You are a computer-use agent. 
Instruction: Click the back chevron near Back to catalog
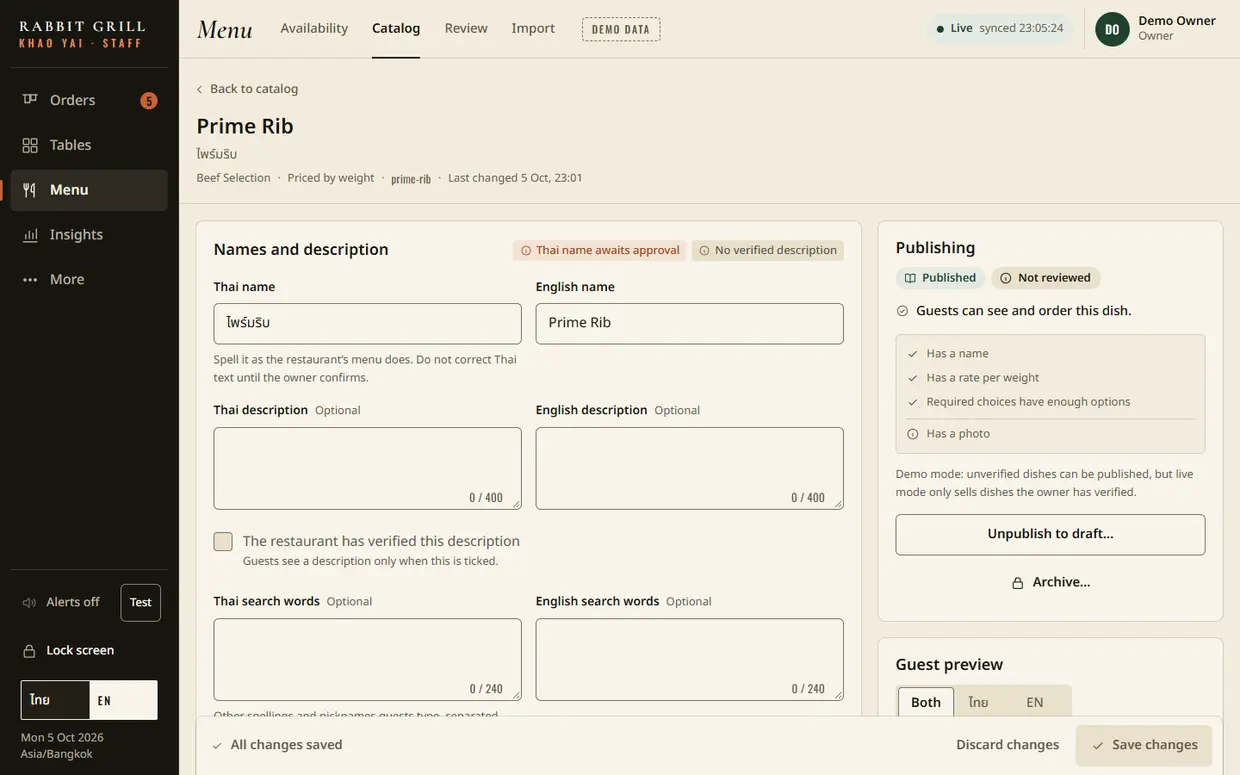(199, 89)
